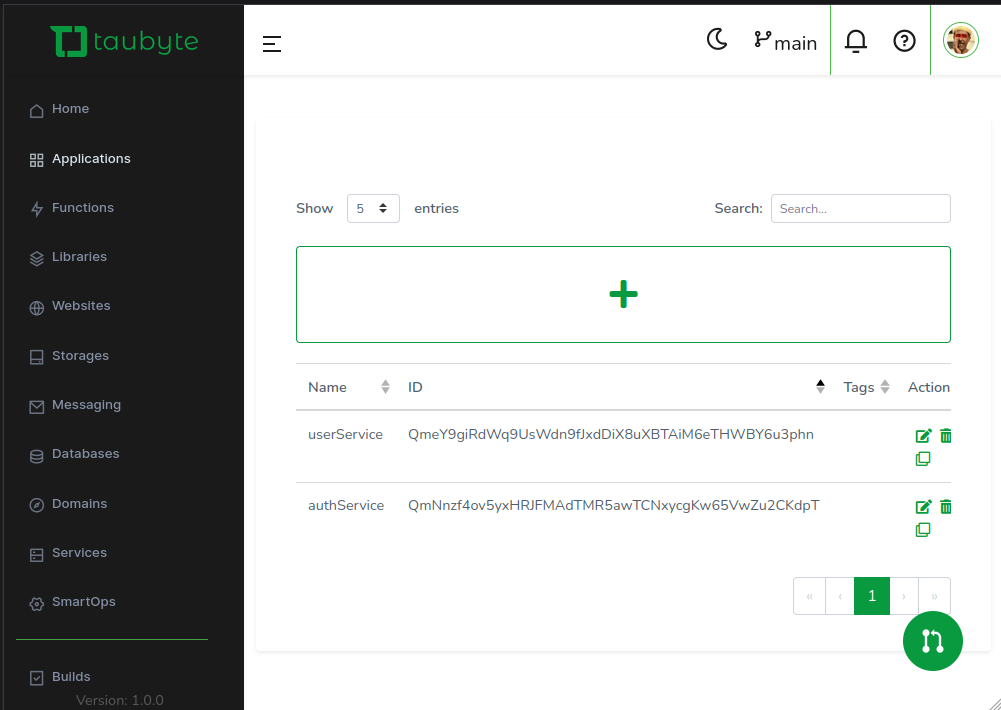Open Functions in the sidebar

(83, 208)
